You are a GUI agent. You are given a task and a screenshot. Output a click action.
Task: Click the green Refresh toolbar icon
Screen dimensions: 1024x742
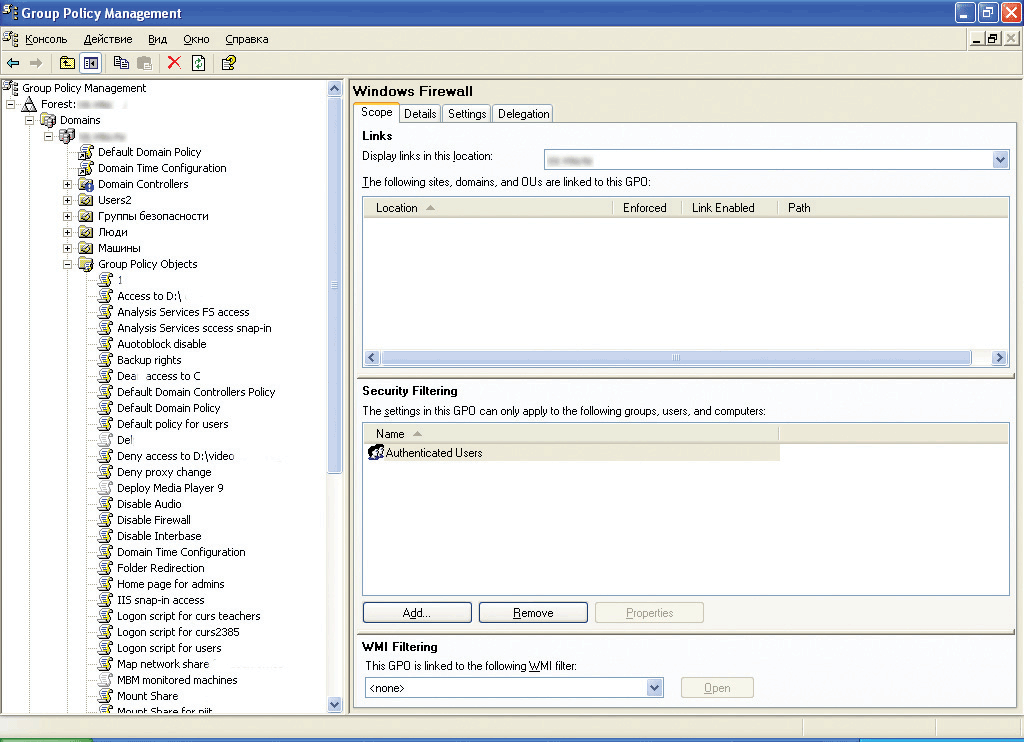coord(199,63)
